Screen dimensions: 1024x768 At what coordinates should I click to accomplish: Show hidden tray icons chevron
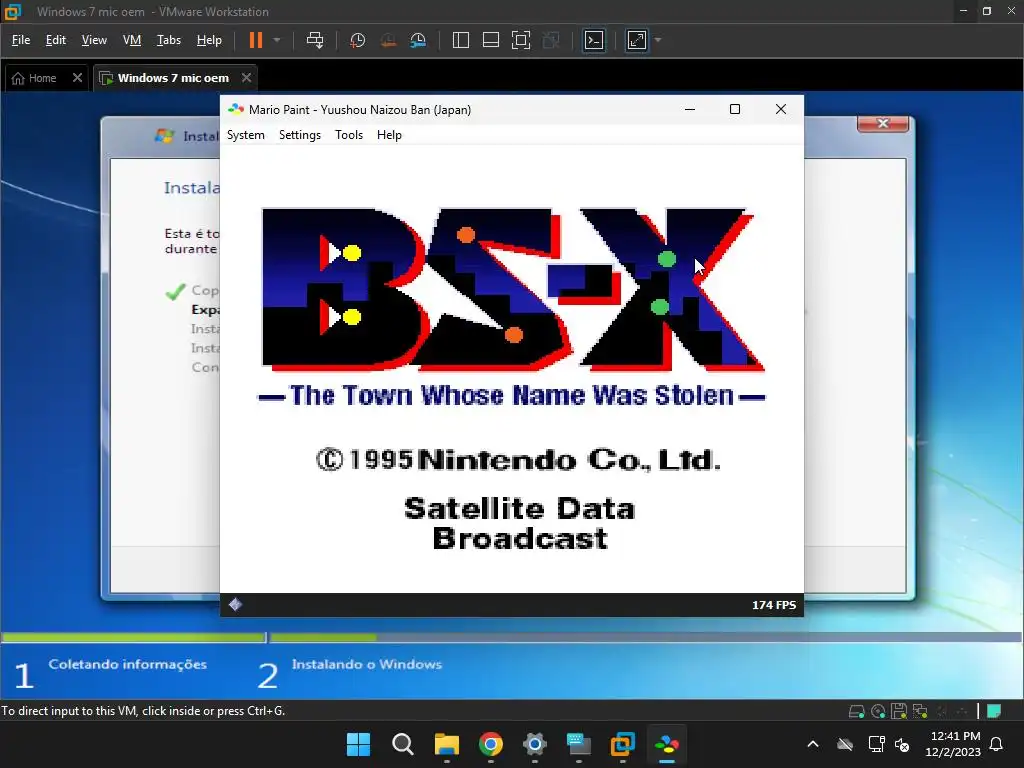click(x=813, y=744)
